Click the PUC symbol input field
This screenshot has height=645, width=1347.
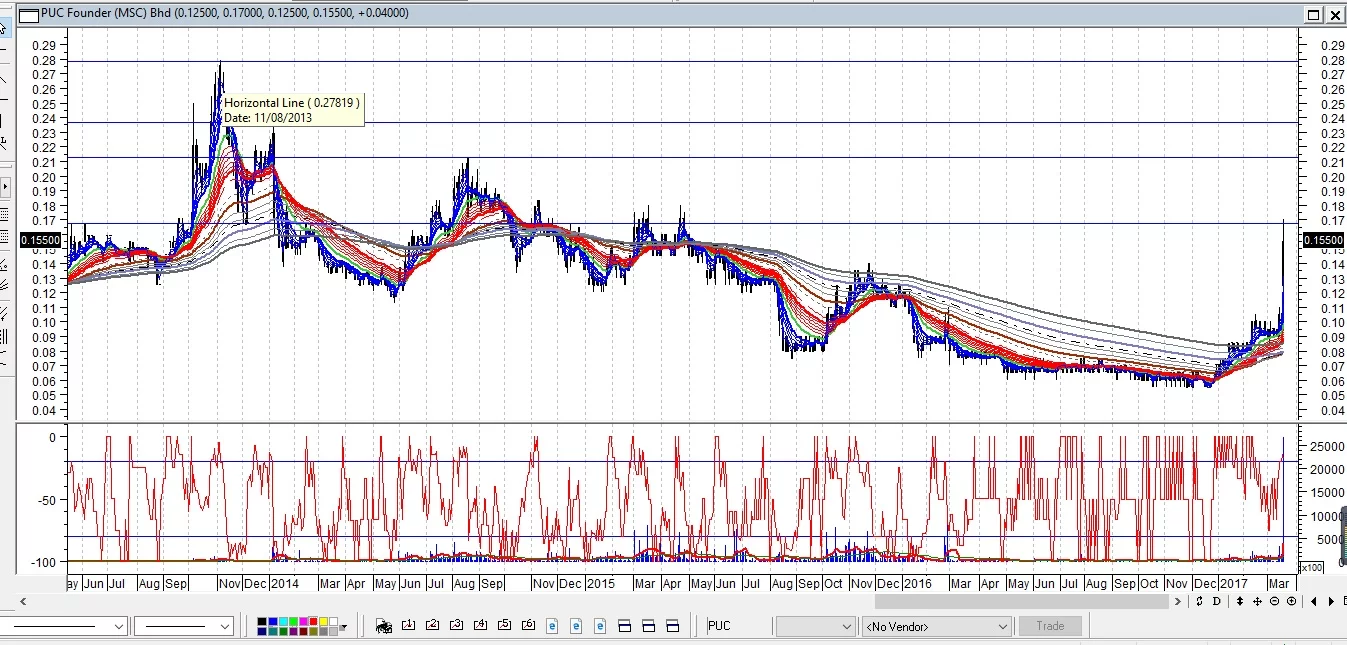coord(738,626)
